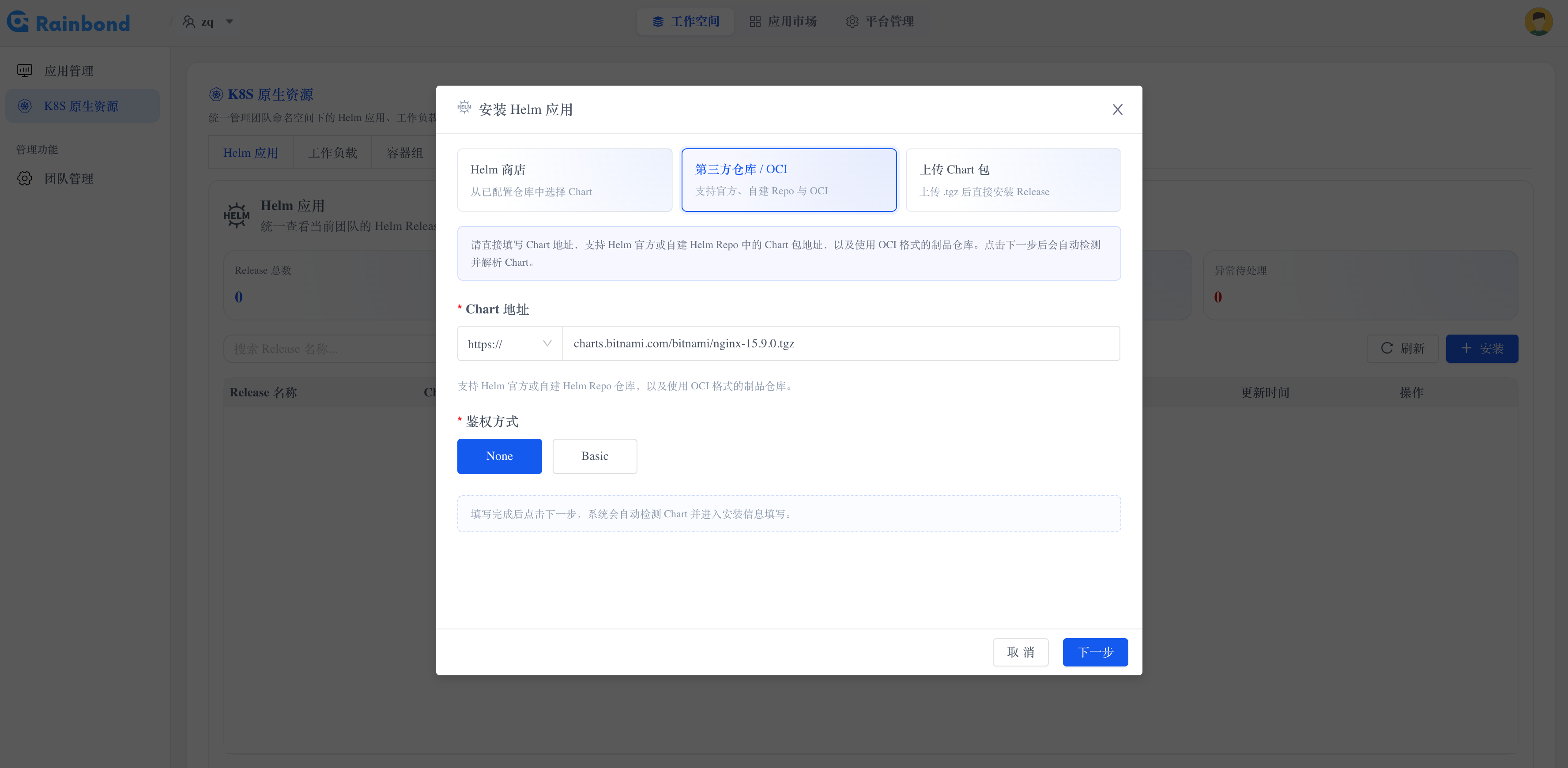Click the Rainbond logo icon
The image size is (1568, 768).
coord(18,22)
